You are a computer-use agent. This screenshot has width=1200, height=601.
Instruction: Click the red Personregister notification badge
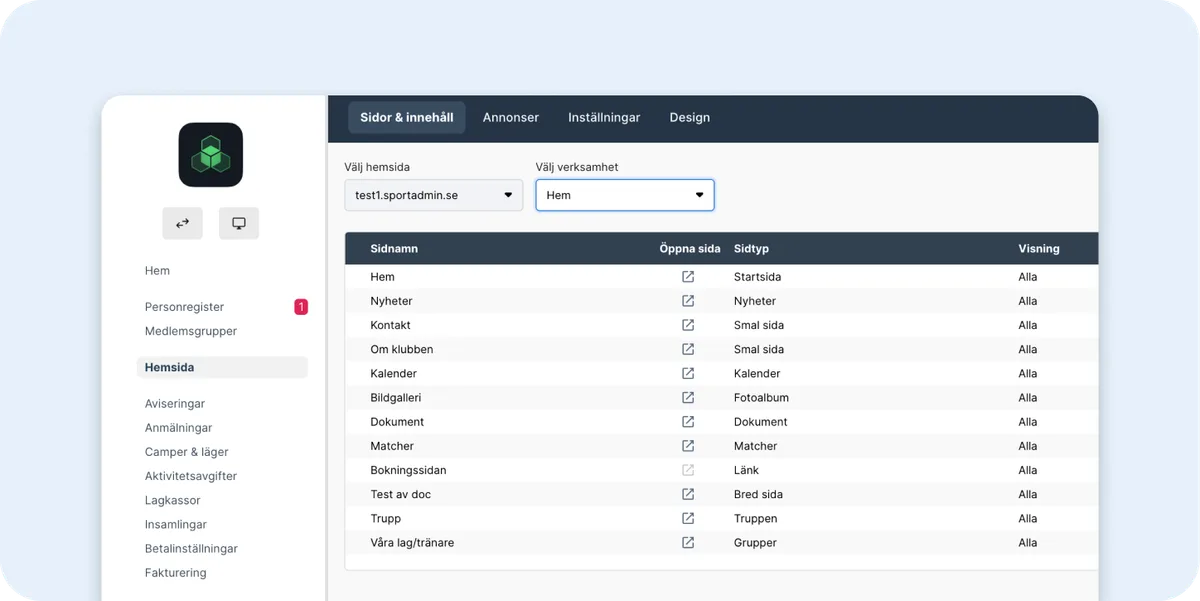(301, 307)
